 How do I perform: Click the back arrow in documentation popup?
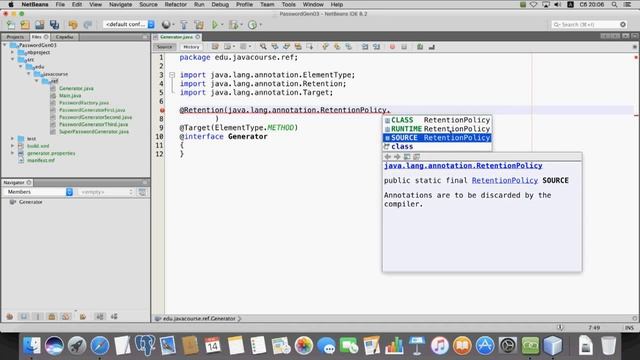[388, 157]
